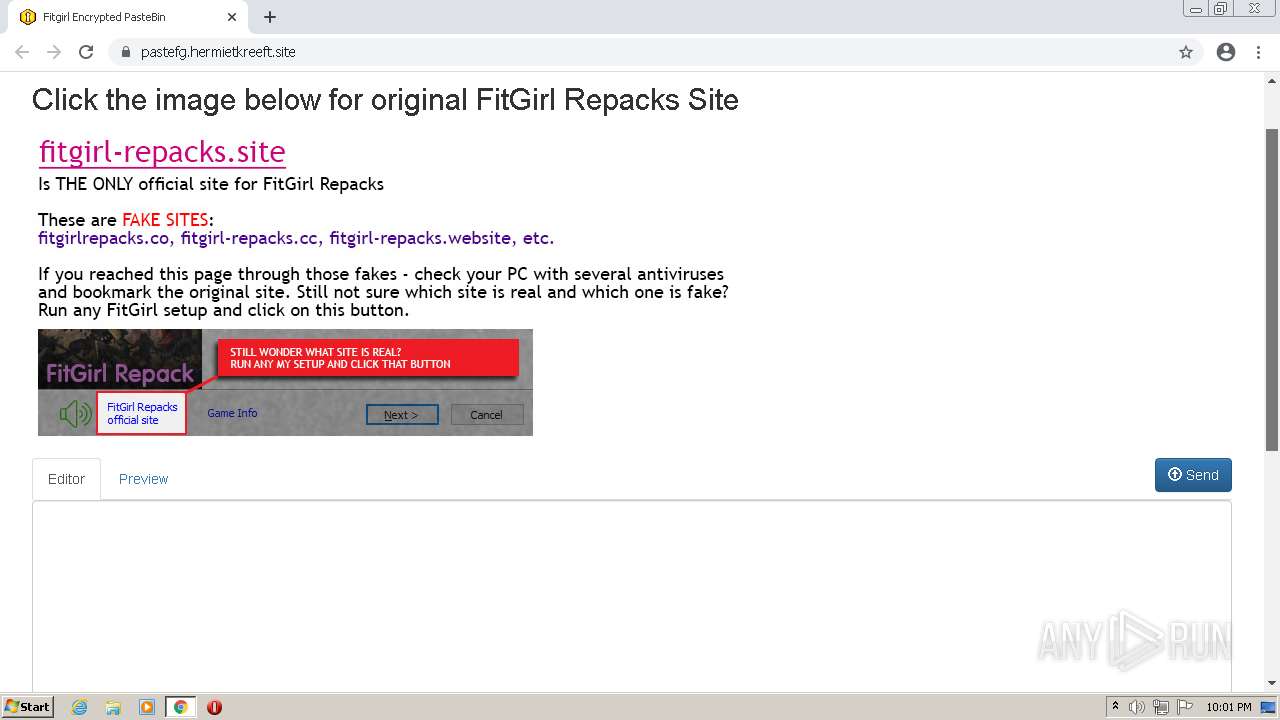Click the address bar URL
Image resolution: width=1280 pixels, height=720 pixels.
point(218,52)
